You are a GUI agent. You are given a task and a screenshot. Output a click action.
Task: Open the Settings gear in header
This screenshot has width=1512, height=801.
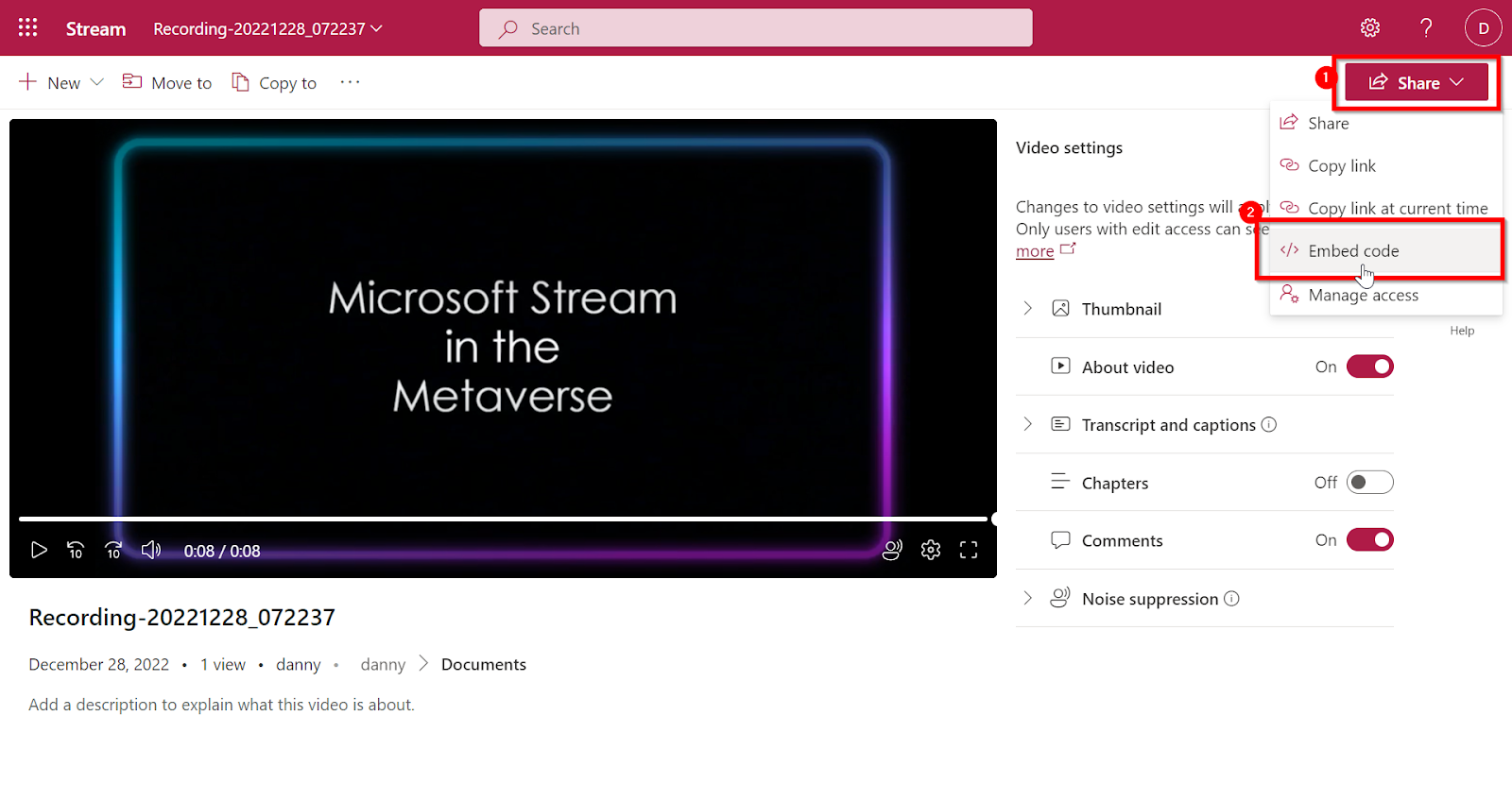pos(1370,27)
